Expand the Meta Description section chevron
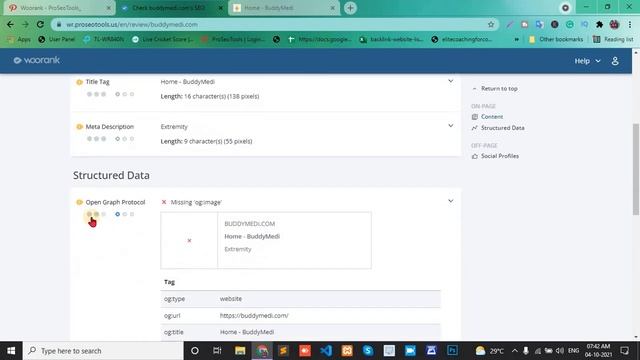This screenshot has height=360, width=640. (x=451, y=125)
